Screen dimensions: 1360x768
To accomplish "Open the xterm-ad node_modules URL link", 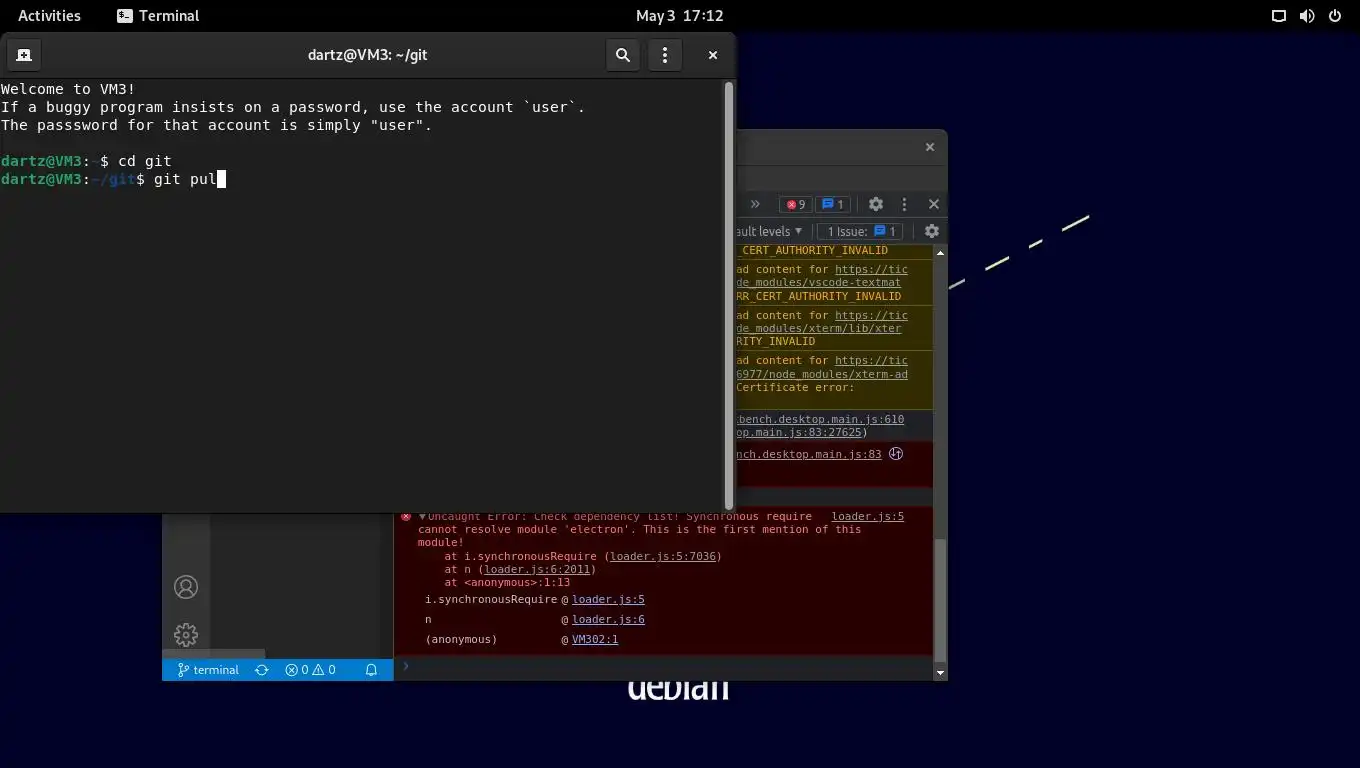I will click(822, 374).
